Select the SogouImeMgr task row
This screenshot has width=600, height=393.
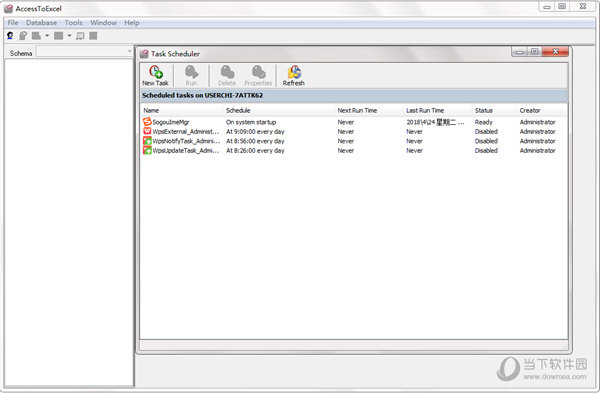pos(354,122)
